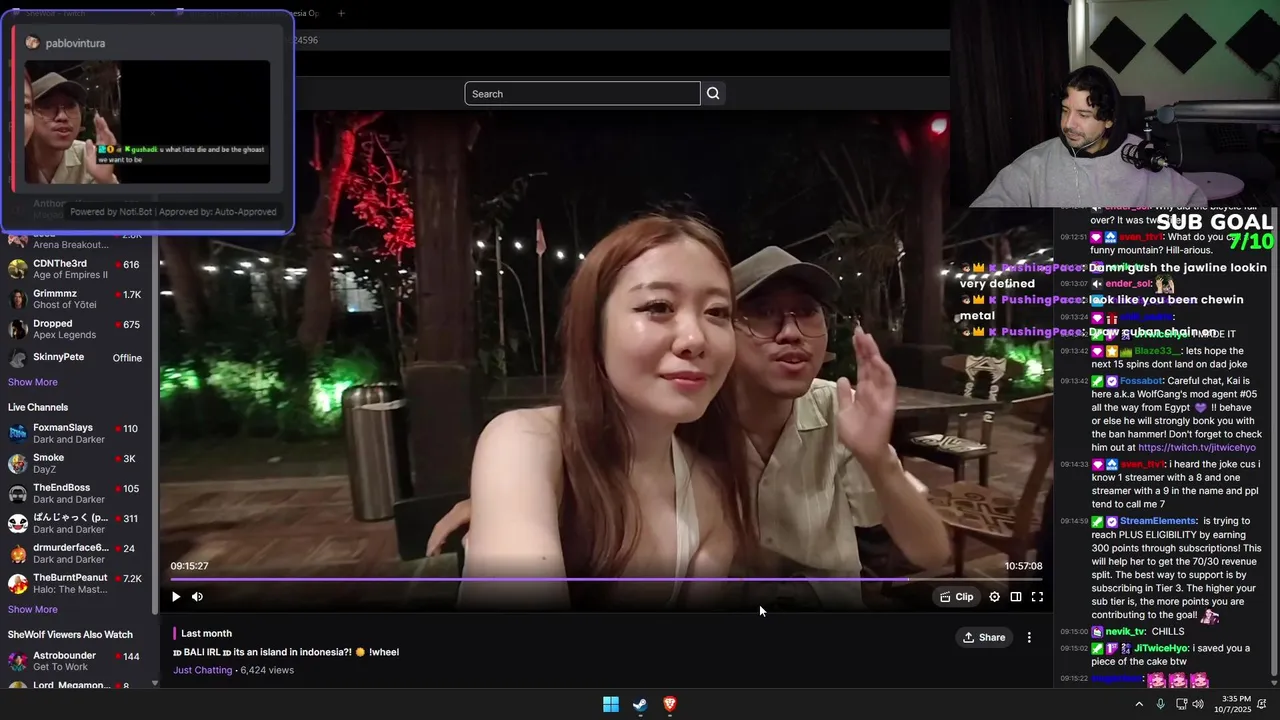Open a new browser tab

[341, 13]
